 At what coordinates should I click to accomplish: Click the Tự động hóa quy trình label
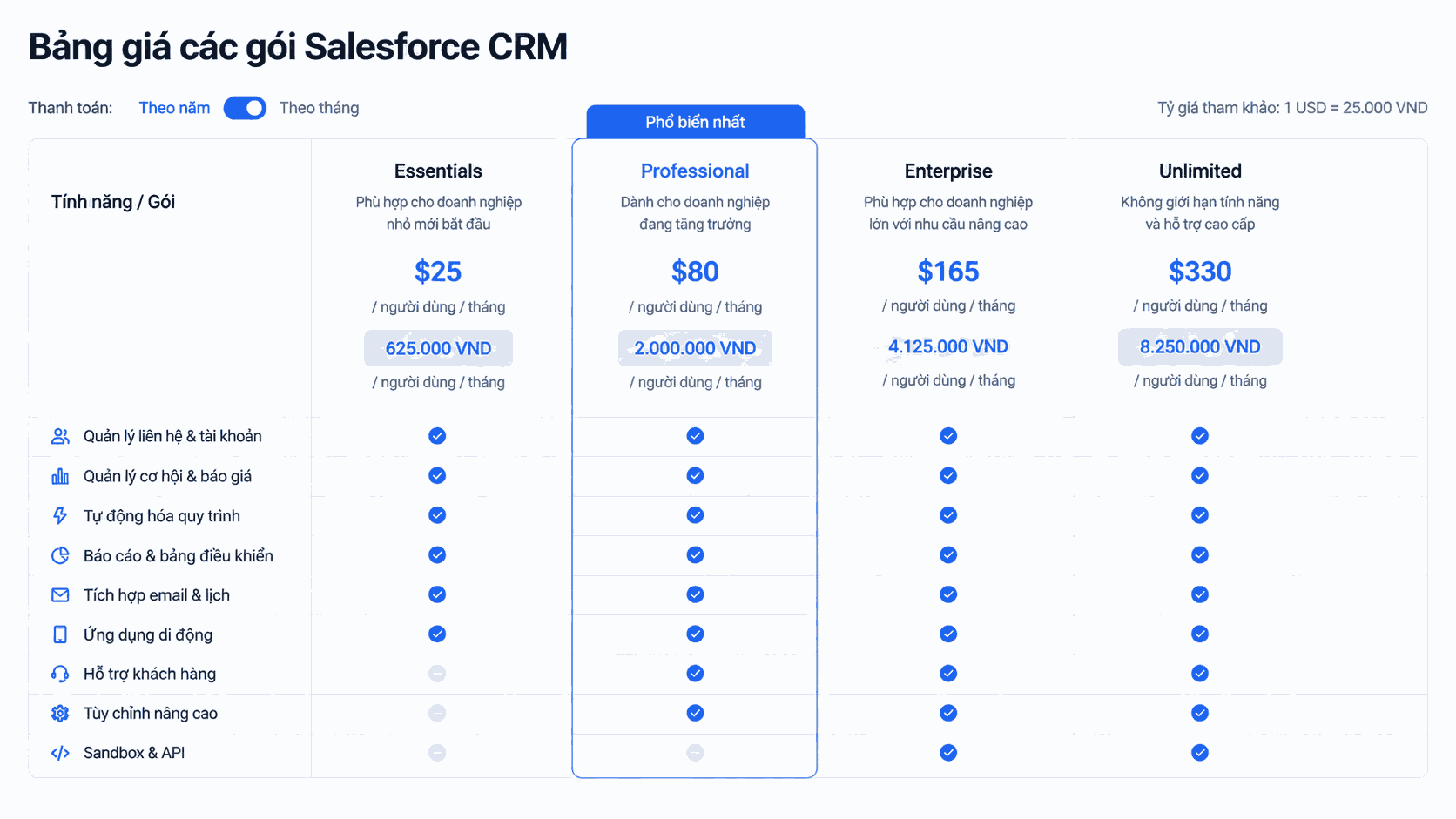(162, 516)
